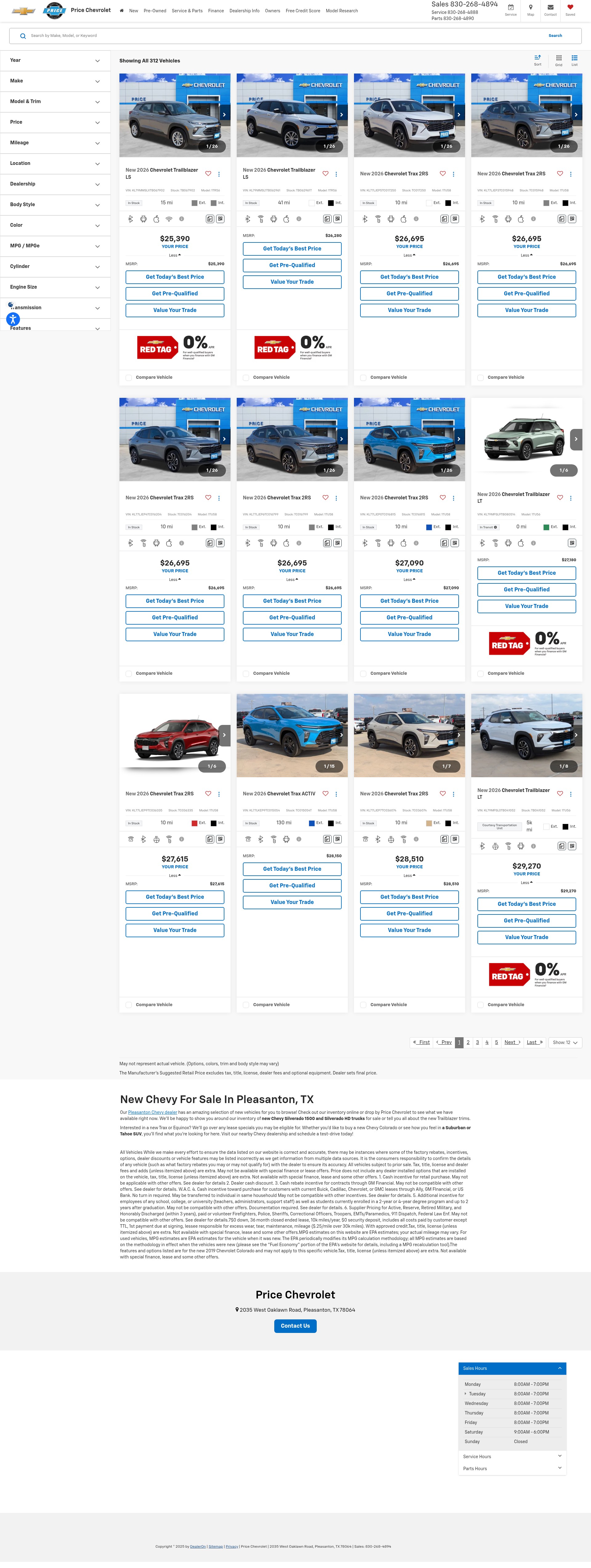Screen dimensions: 591x1568
Task: Open the Service calendar icon in header
Action: (x=511, y=10)
